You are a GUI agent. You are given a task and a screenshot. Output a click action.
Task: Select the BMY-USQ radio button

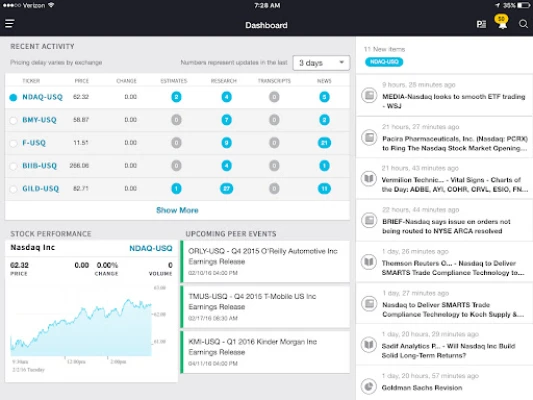click(13, 120)
